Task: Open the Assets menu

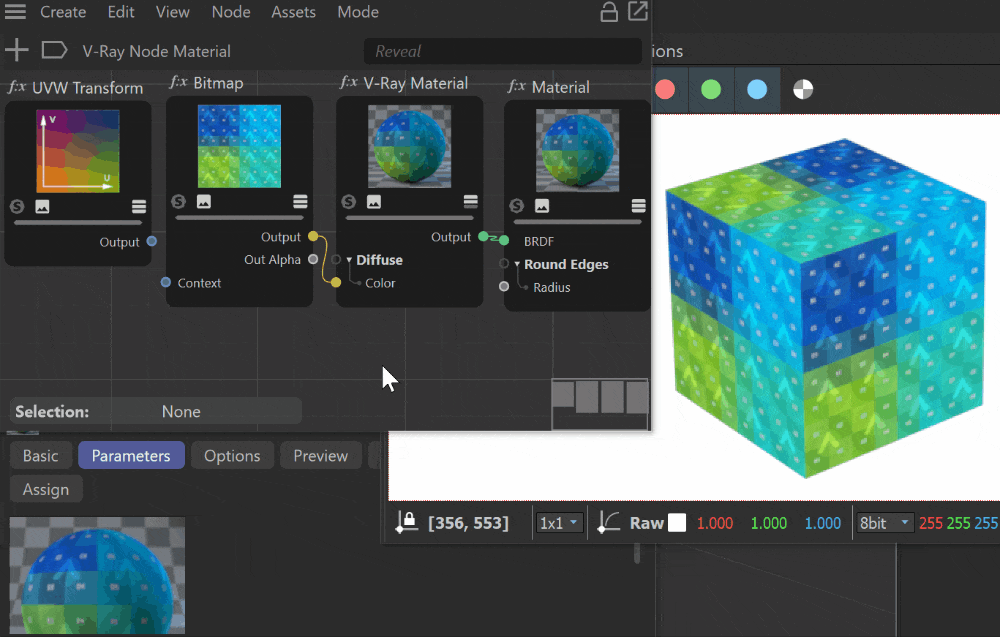Action: click(293, 11)
